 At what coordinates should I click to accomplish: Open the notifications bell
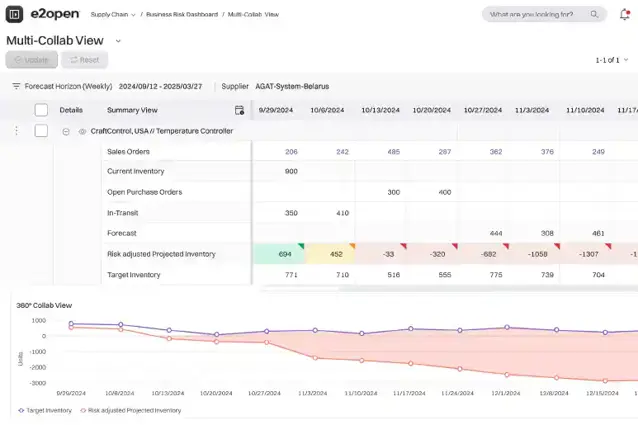[x=625, y=15]
